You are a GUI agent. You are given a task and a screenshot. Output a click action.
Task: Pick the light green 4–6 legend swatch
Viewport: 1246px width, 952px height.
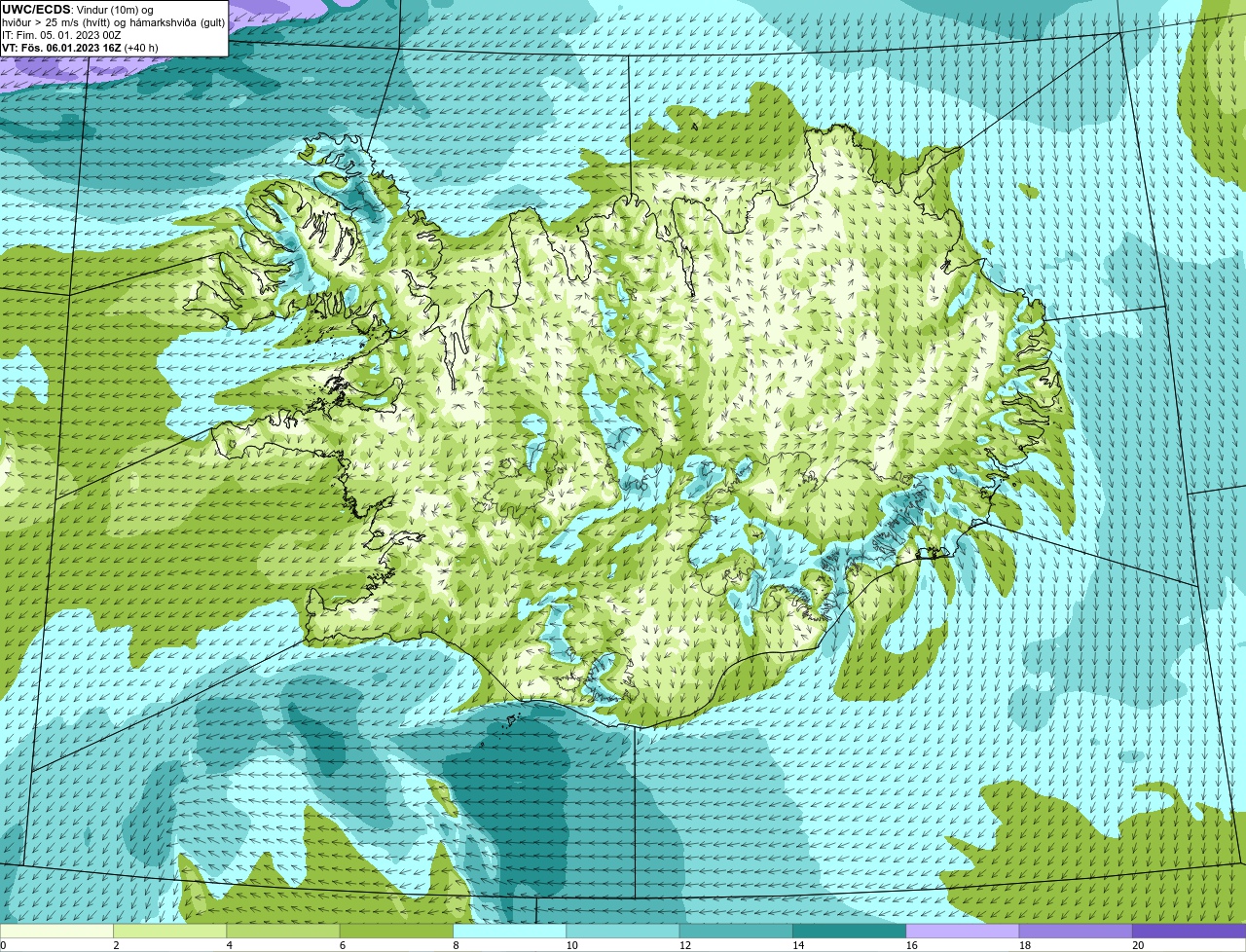click(x=283, y=932)
